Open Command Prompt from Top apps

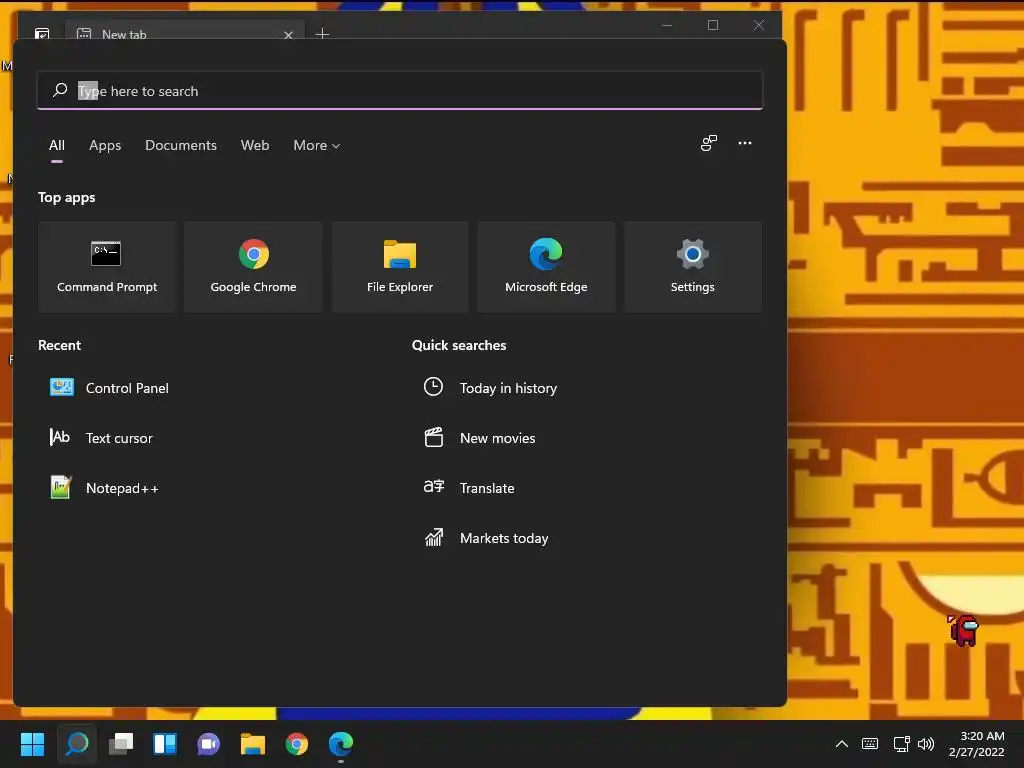106,266
